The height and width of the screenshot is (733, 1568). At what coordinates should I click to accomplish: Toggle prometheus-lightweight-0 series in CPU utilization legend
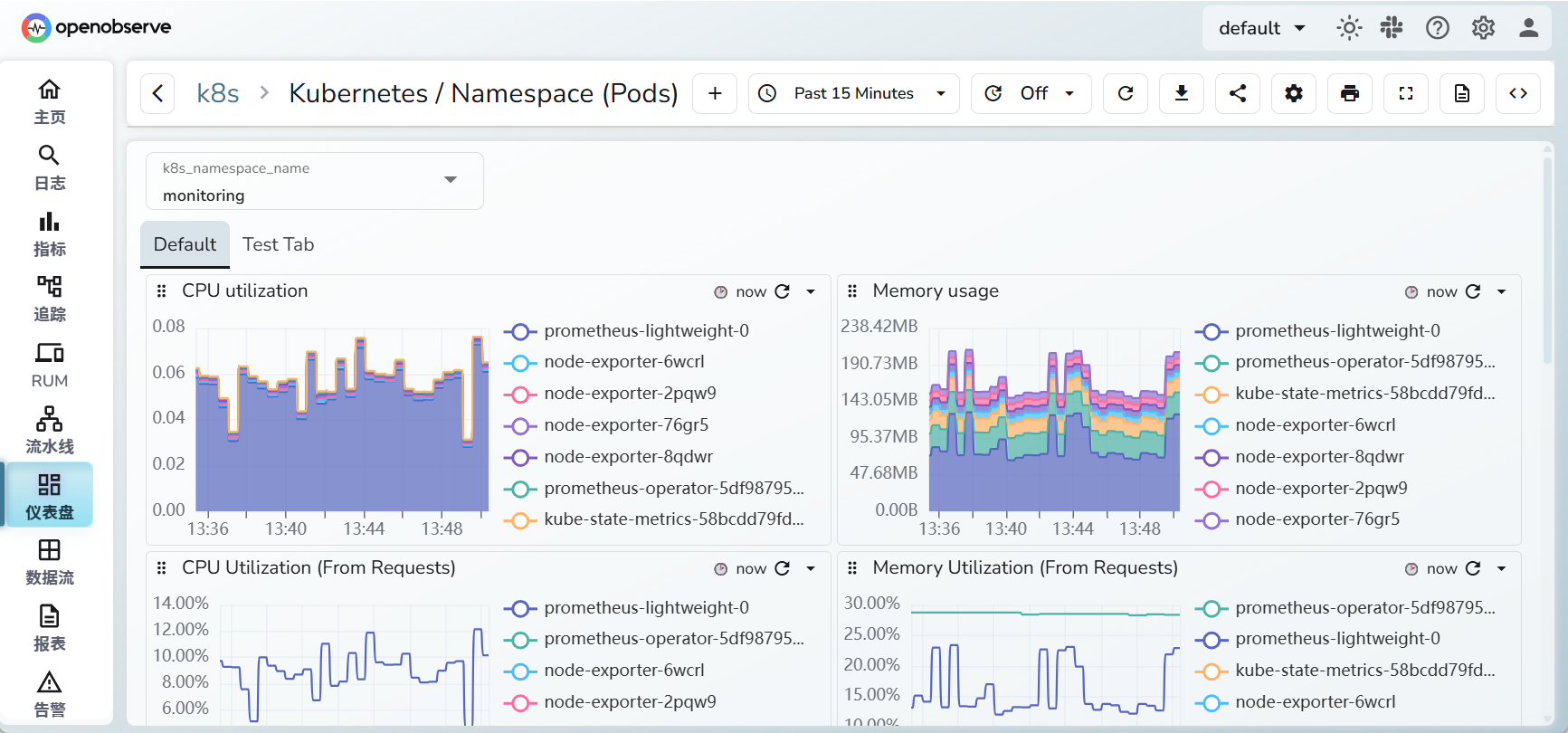coord(646,331)
